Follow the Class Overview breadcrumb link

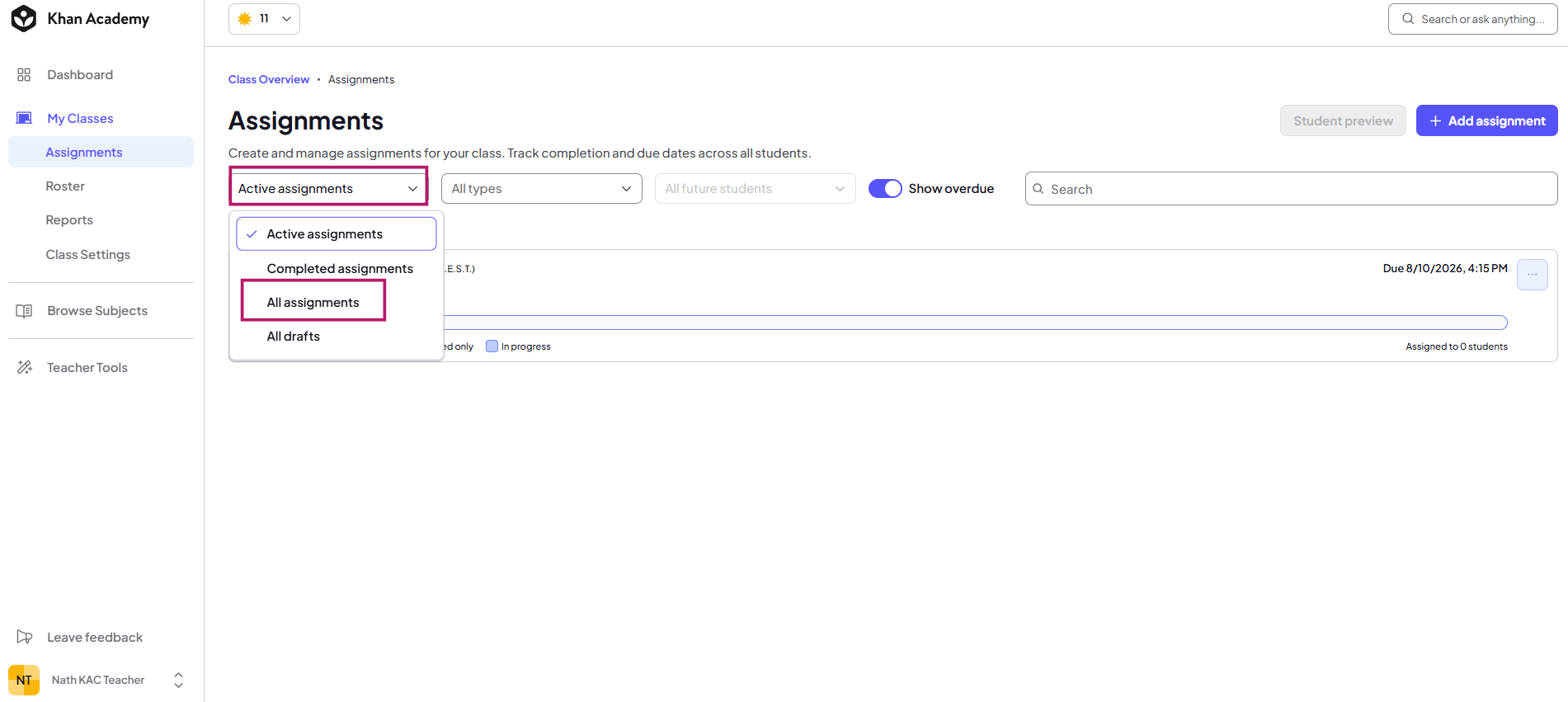pyautogui.click(x=269, y=80)
